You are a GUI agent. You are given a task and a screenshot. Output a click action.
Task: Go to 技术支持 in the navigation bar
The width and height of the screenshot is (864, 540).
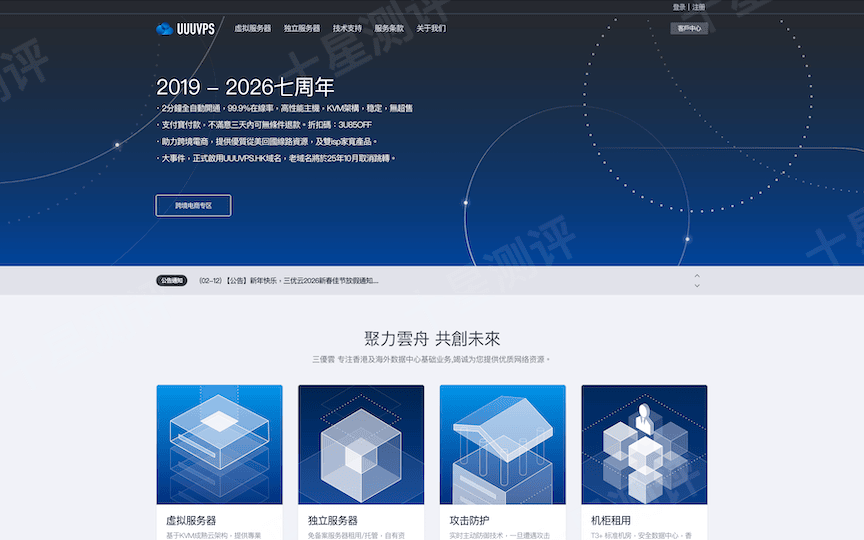click(x=347, y=29)
